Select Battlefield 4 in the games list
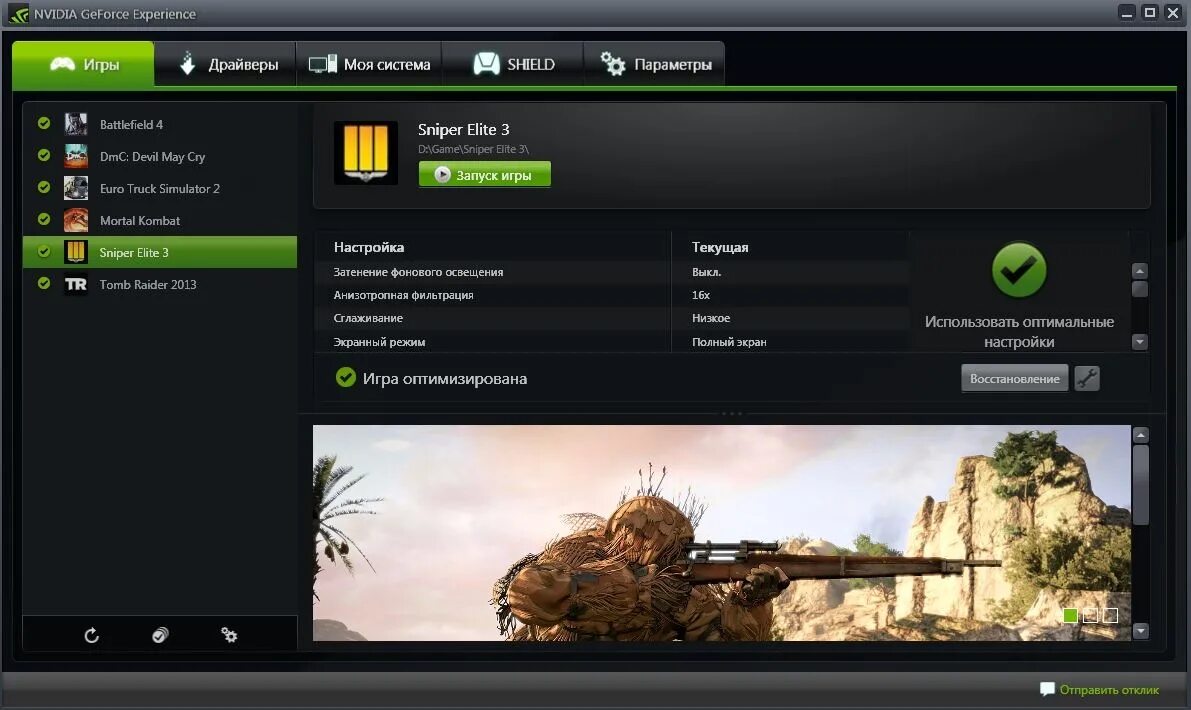 160,125
